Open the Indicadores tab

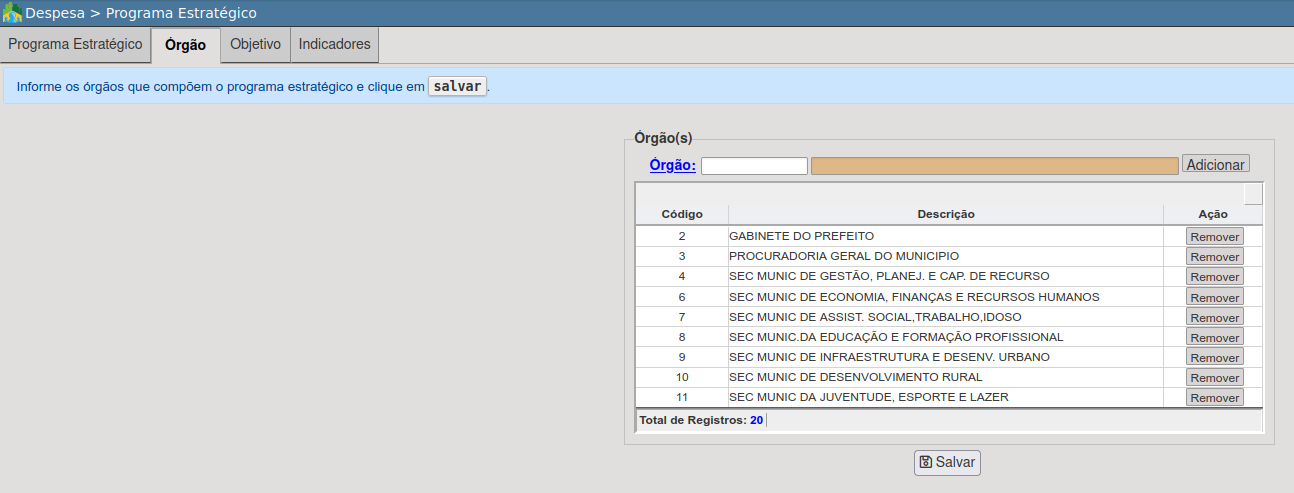(334, 45)
